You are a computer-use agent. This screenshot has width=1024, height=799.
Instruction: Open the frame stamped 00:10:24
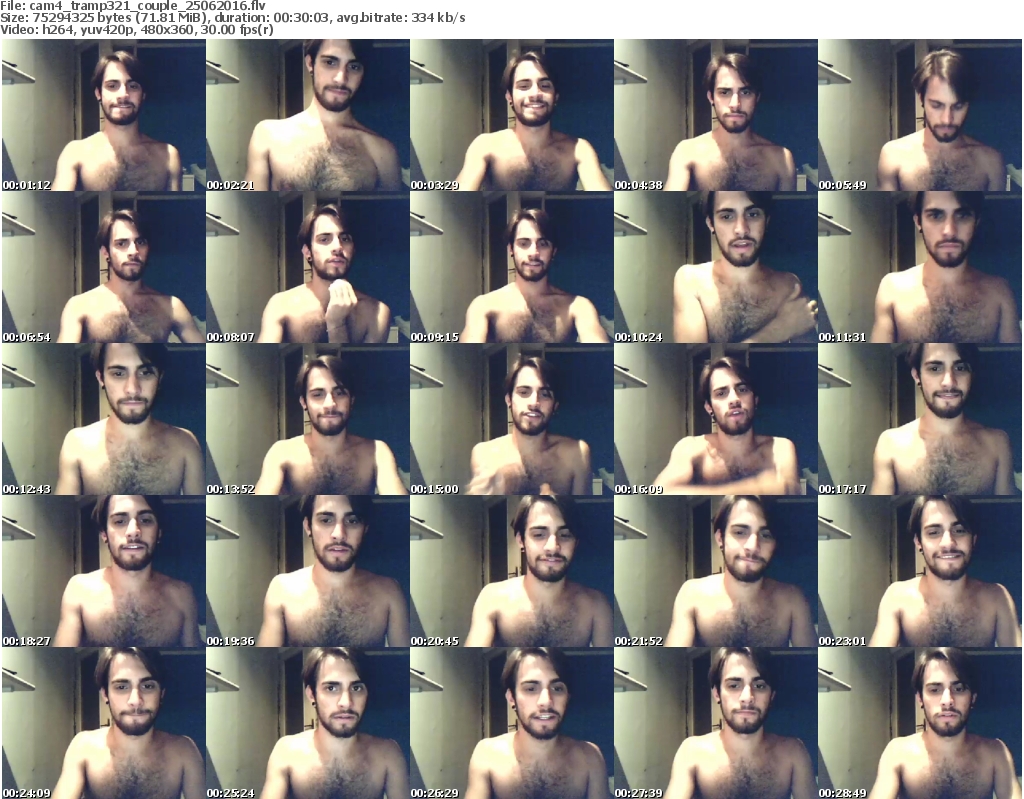[716, 267]
